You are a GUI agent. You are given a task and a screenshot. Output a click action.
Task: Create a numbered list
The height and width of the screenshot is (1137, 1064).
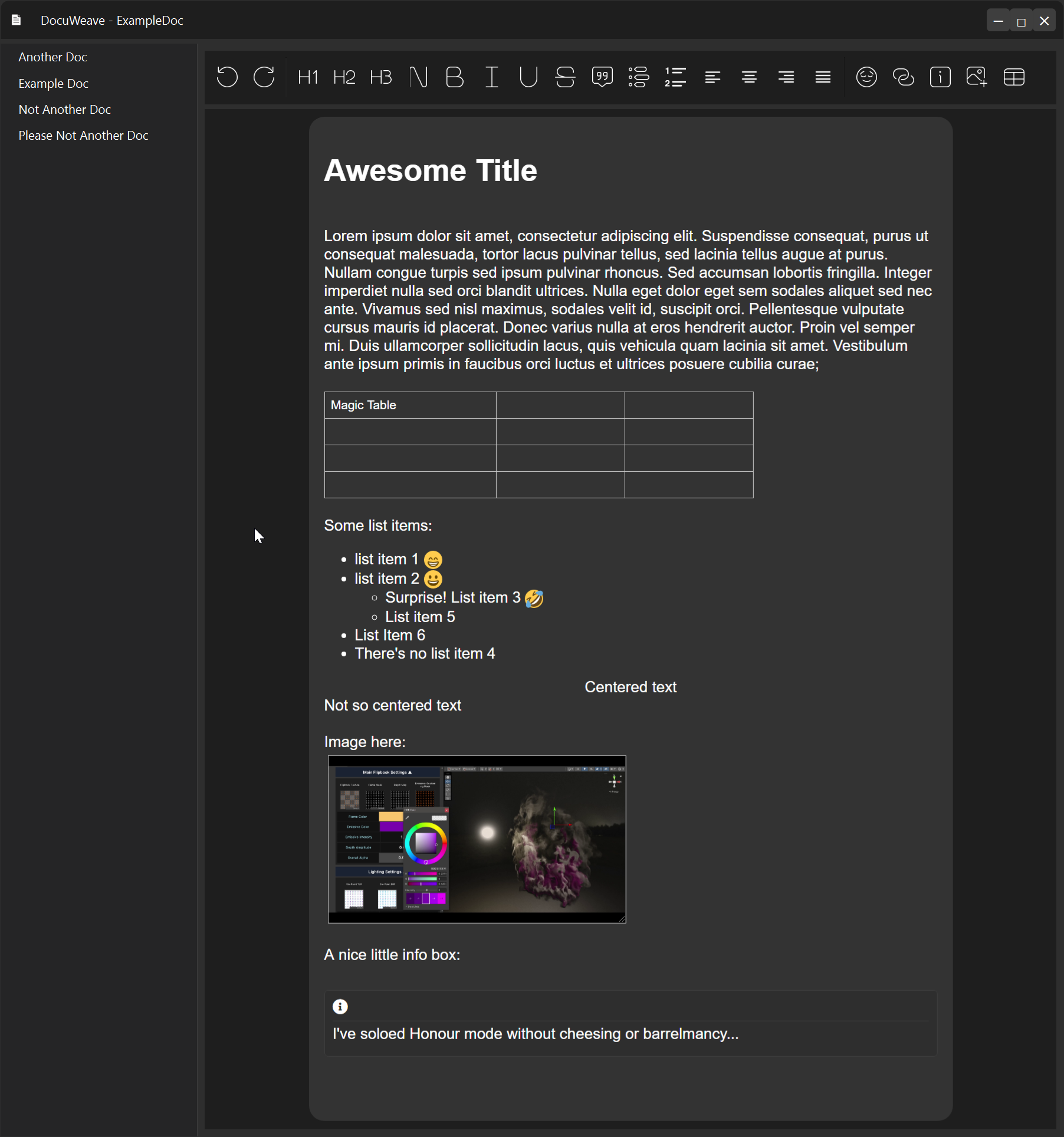click(675, 77)
